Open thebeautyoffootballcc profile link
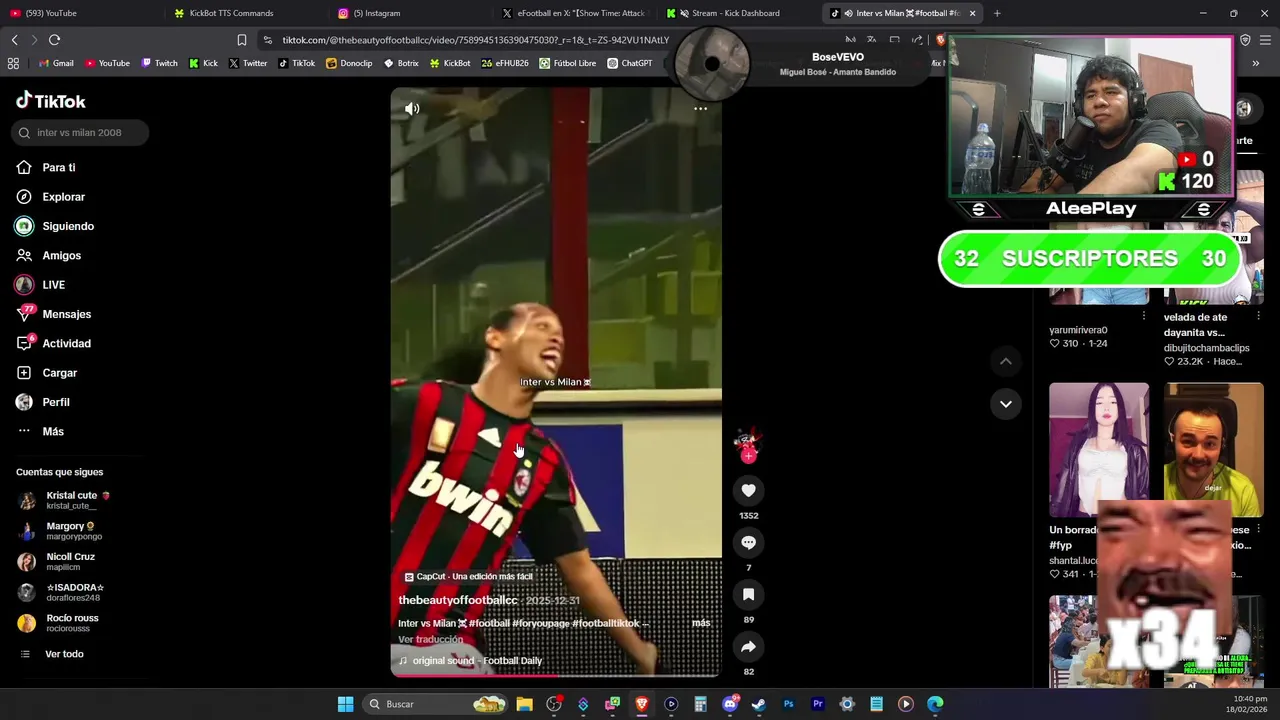This screenshot has width=1280, height=720. (458, 600)
